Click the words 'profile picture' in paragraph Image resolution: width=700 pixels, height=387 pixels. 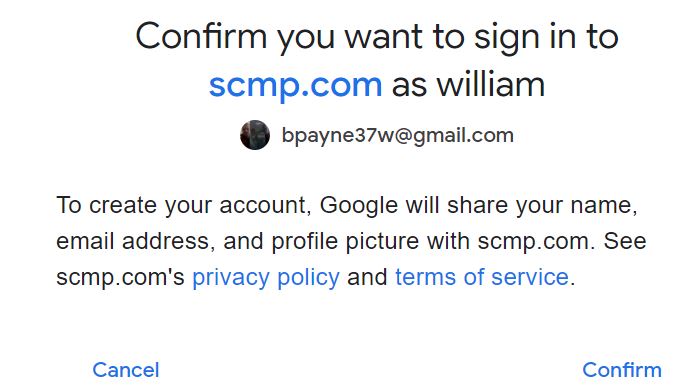tap(345, 241)
